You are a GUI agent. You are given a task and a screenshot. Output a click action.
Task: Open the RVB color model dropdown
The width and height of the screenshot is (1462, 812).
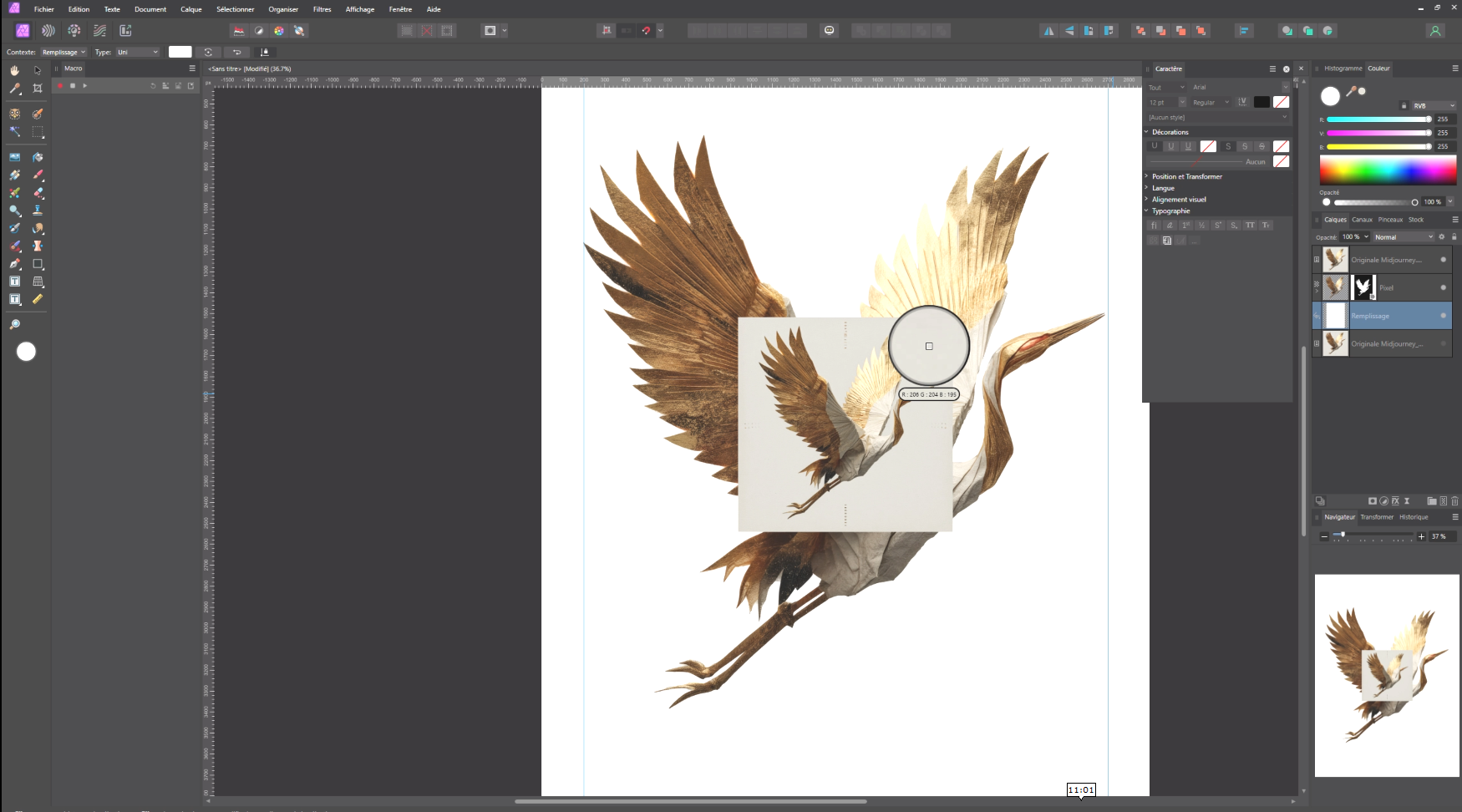coord(1434,106)
